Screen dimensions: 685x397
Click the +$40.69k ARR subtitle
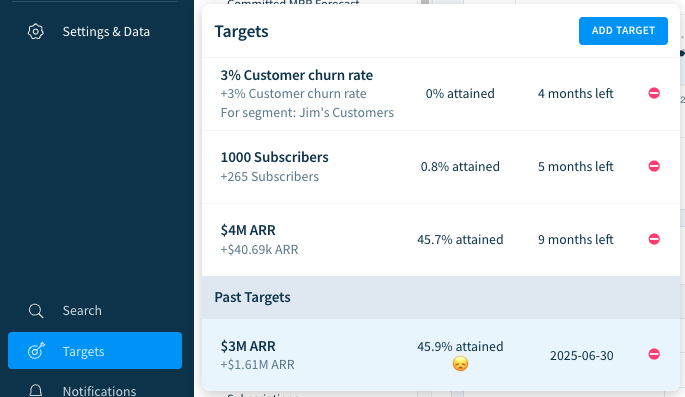coord(259,249)
